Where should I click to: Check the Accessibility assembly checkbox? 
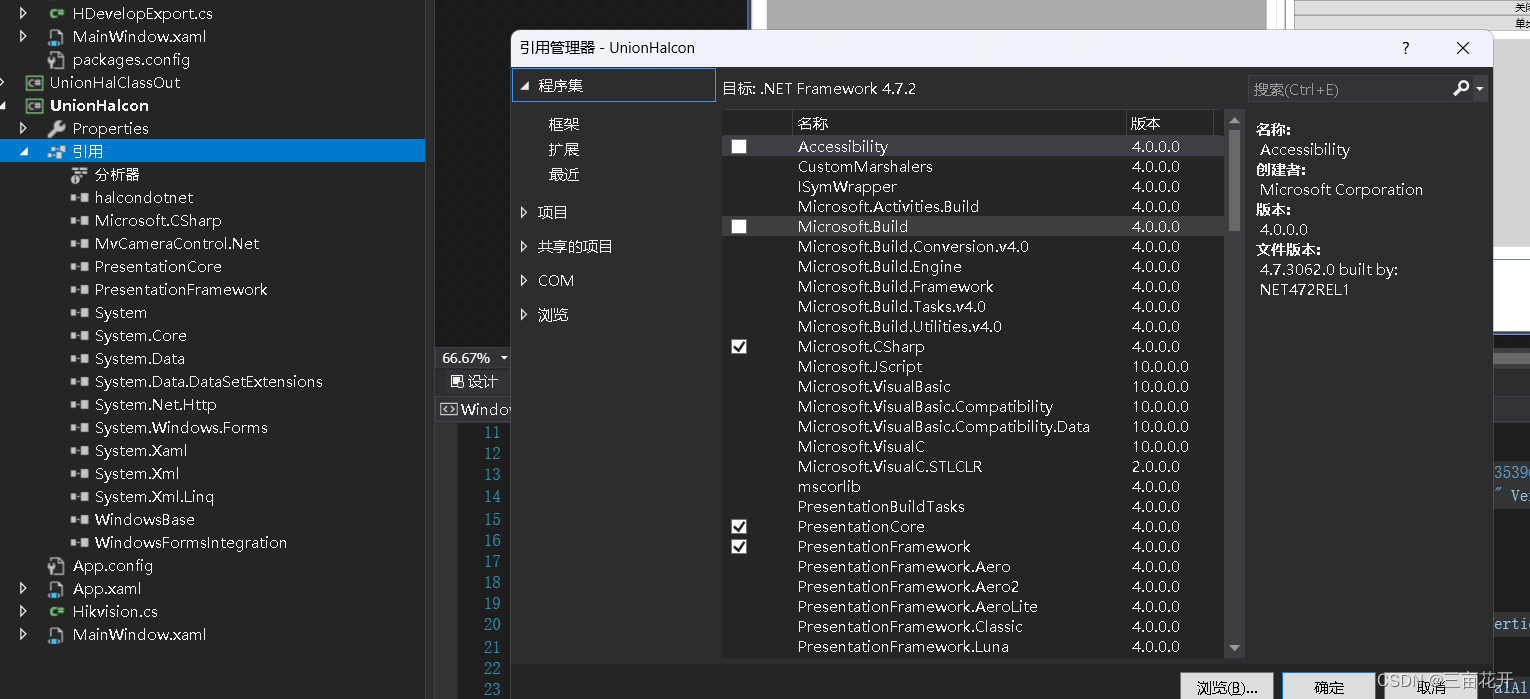[x=738, y=146]
